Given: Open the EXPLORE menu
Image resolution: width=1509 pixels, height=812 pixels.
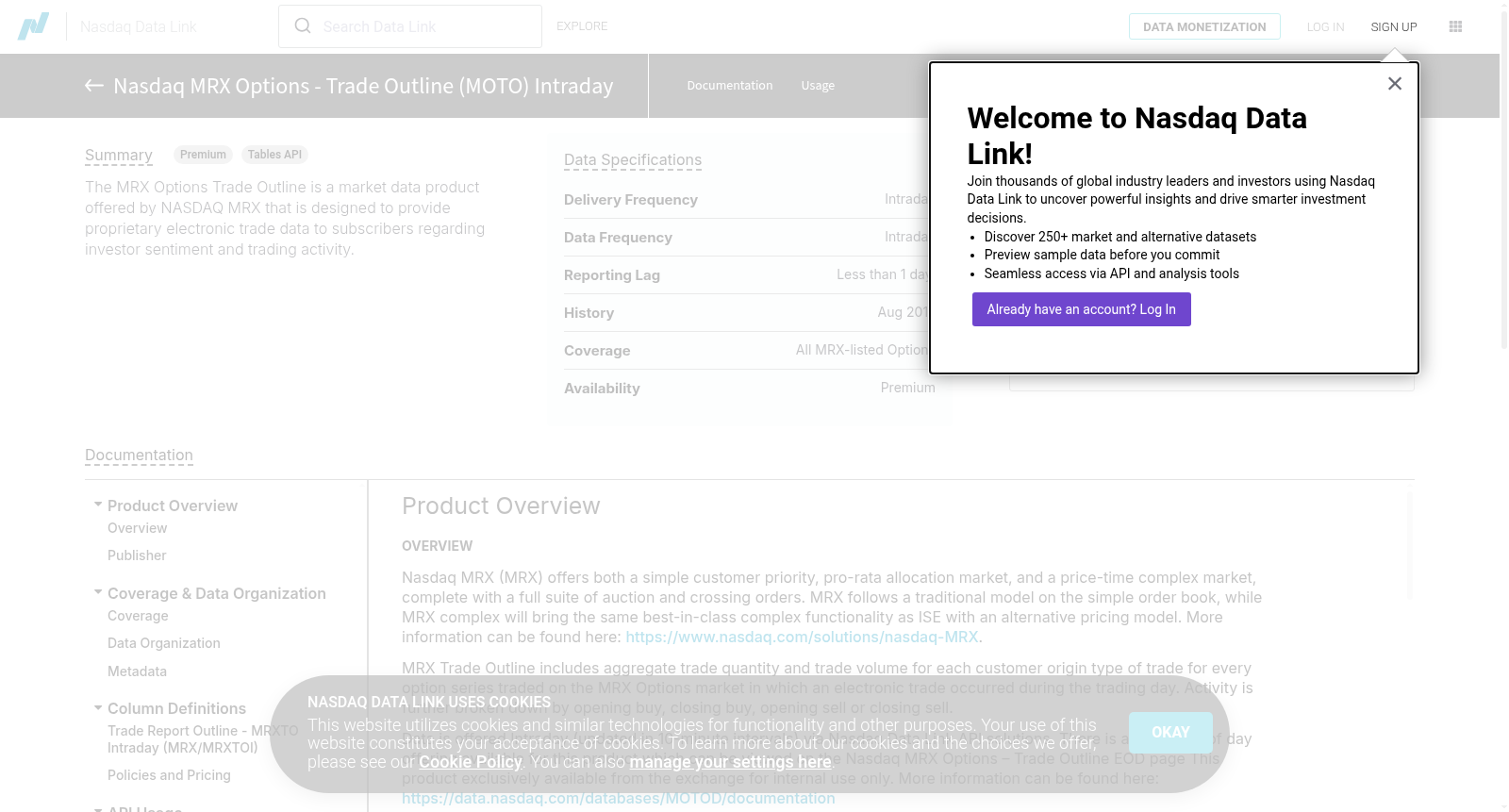Looking at the screenshot, I should pos(582,26).
